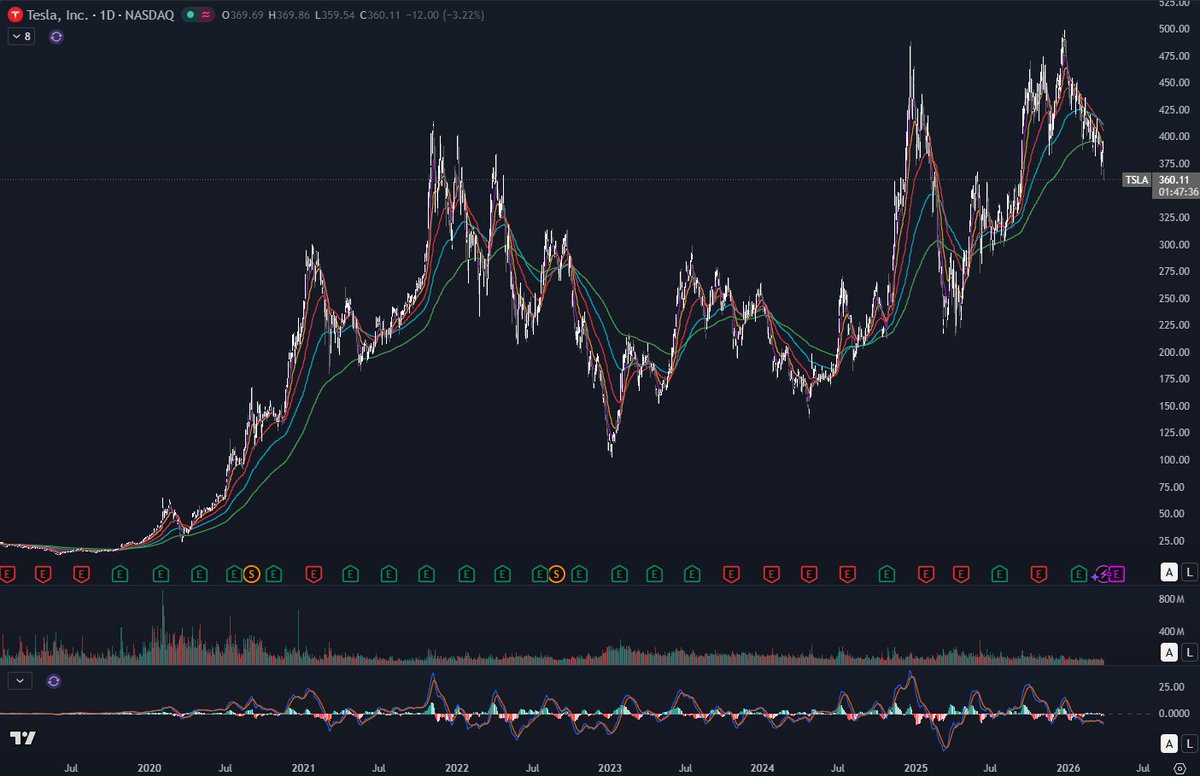This screenshot has height=776, width=1200.
Task: Click the 2026 label on the time axis
Action: click(1069, 768)
